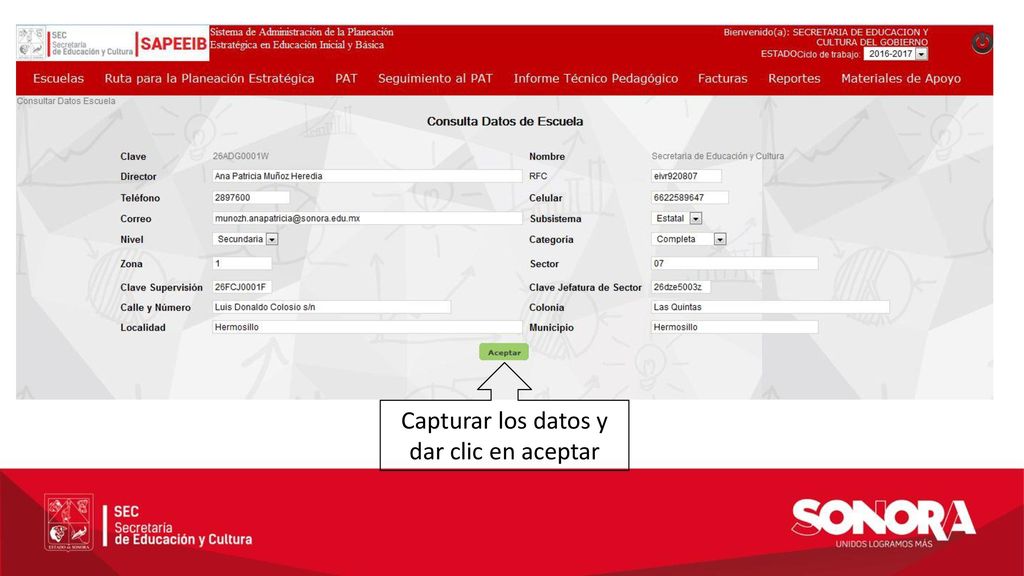This screenshot has width=1024, height=576.
Task: Click into the RFC field
Action: [x=686, y=176]
